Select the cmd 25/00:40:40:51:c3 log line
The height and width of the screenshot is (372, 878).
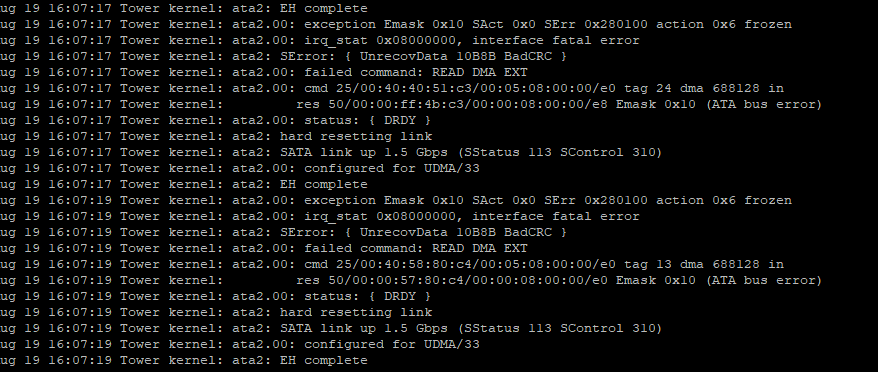[392, 89]
